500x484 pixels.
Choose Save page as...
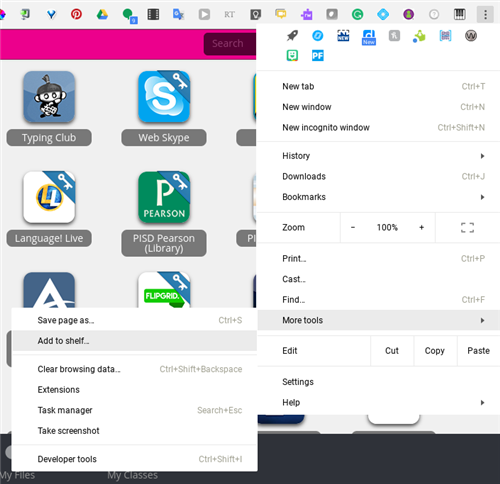[135, 320]
